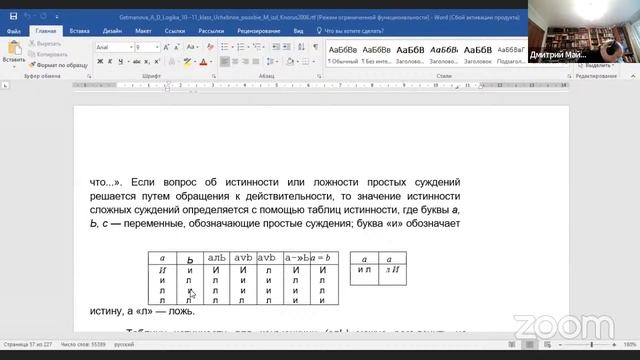The height and width of the screenshot is (360, 640).
Task: Open the Aa change case dropdown
Action: pos(192,47)
